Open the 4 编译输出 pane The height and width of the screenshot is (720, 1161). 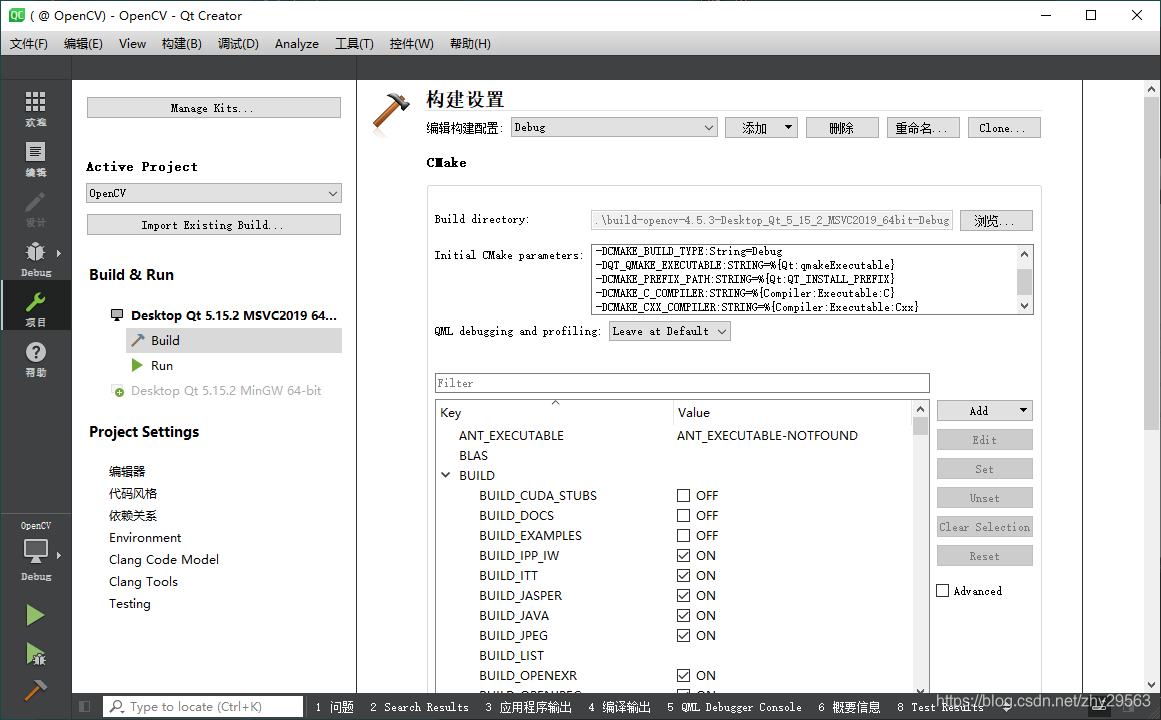620,707
